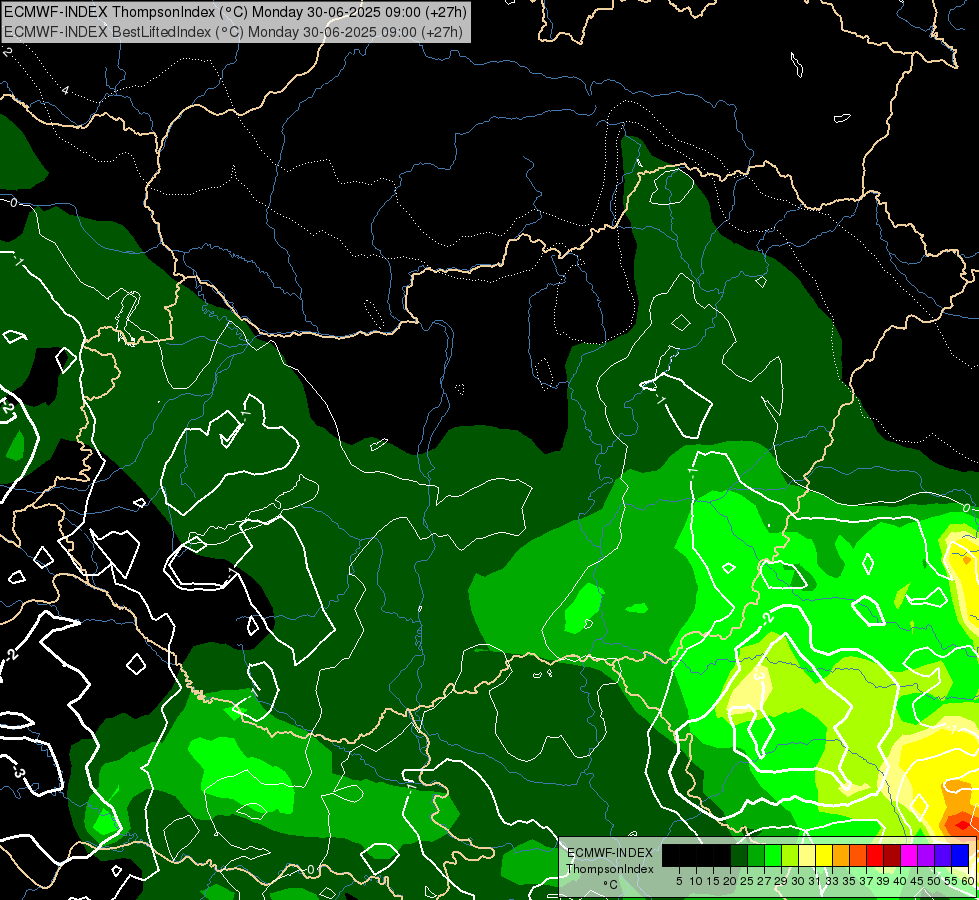The height and width of the screenshot is (900, 979).
Task: Pick the dark green 20–25 legend swatch
Action: tap(739, 855)
